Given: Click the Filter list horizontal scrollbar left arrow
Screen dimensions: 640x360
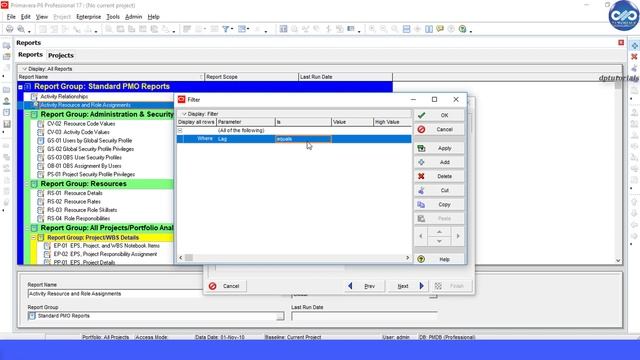Looking at the screenshot, I should 181,258.
